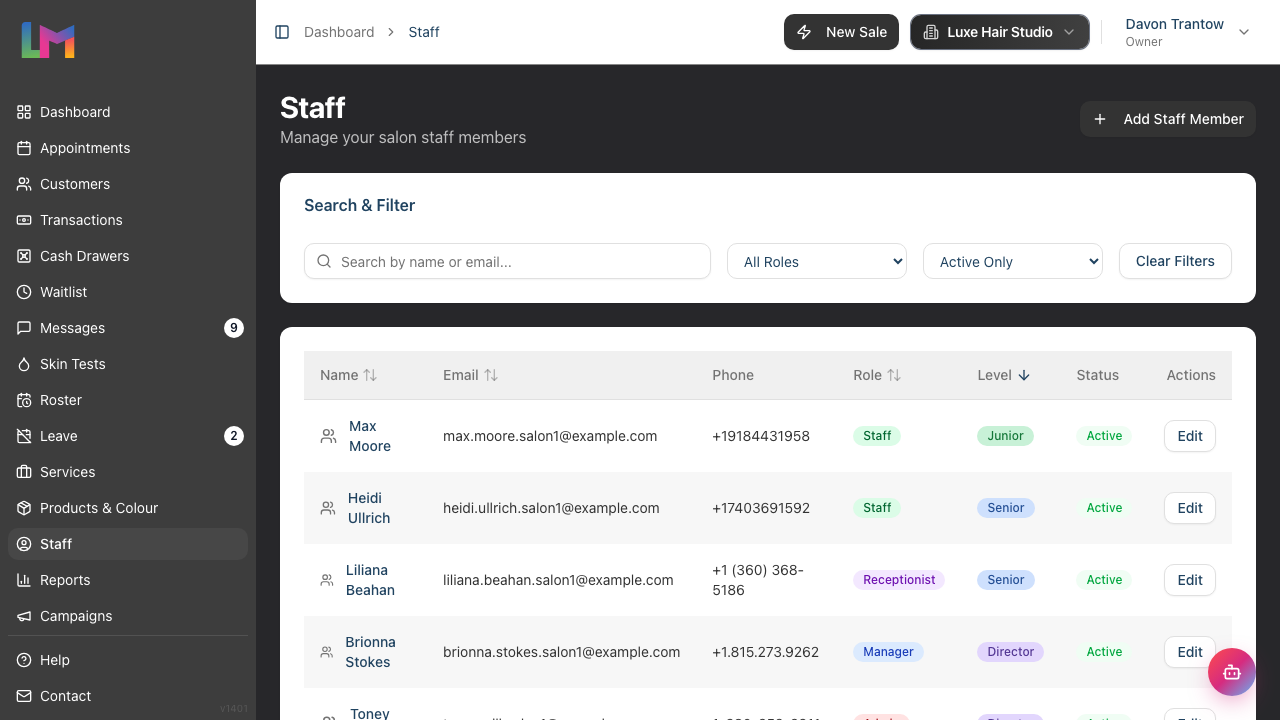1280x720 pixels.
Task: Click the building icon on Luxe Hair Studio
Action: pos(930,32)
